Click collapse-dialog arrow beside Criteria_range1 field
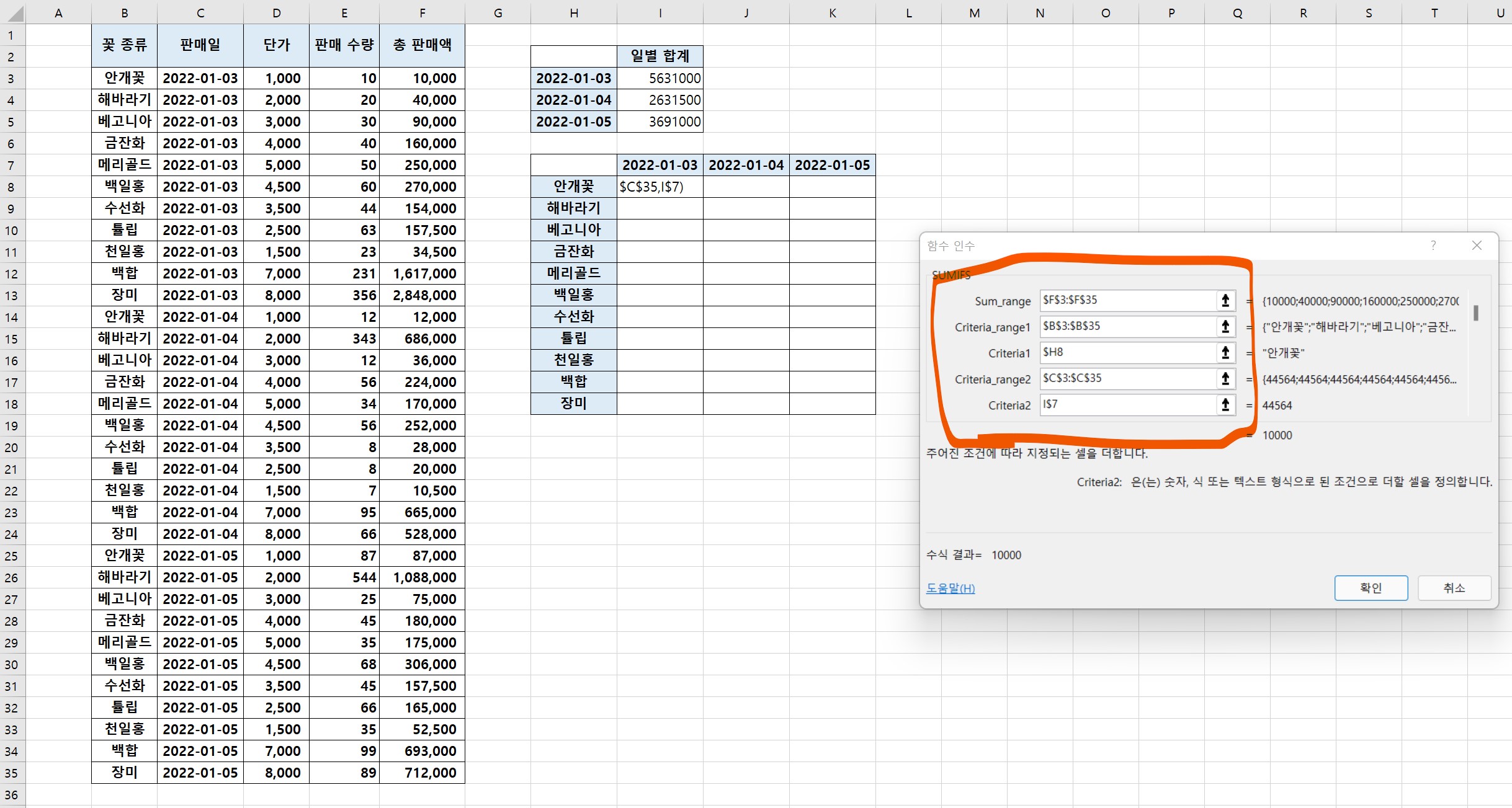This screenshot has width=1512, height=808. pos(1225,327)
